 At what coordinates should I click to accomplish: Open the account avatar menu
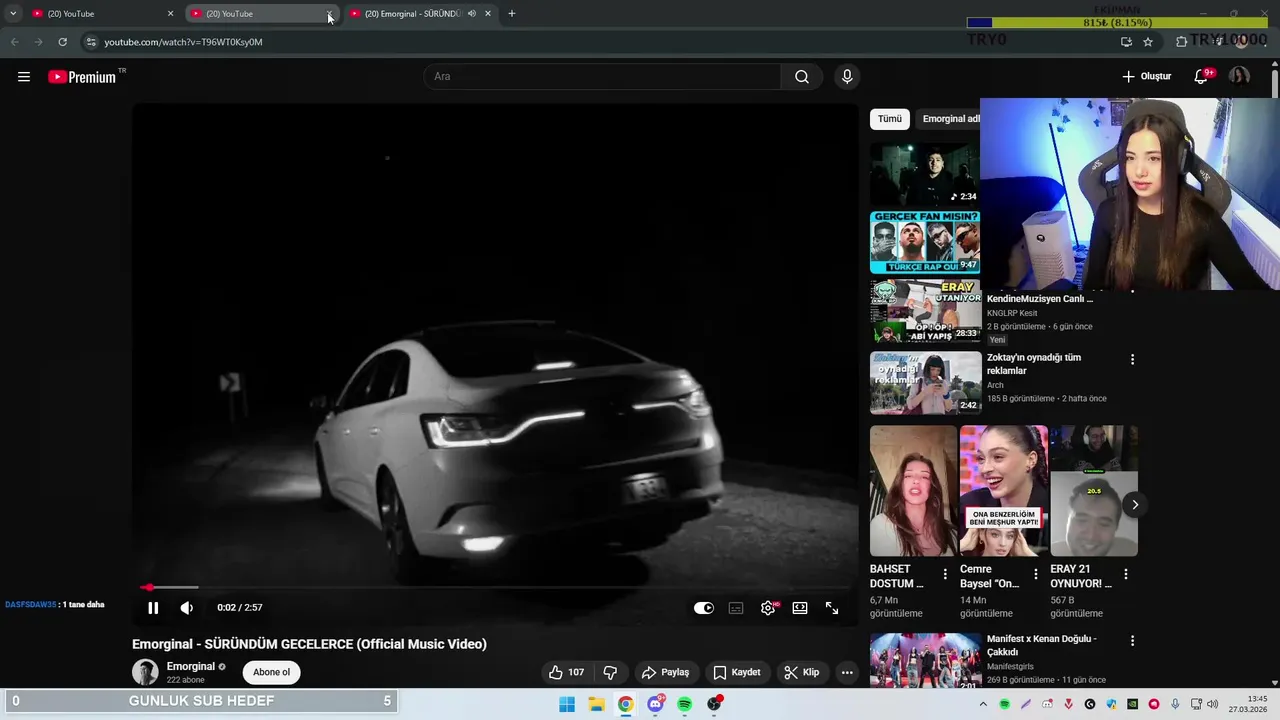1239,77
